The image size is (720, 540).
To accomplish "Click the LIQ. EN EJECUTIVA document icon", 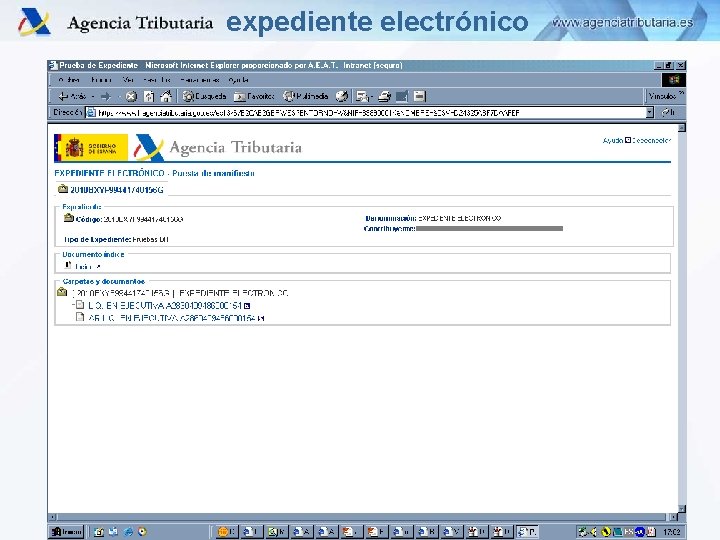I will point(80,304).
